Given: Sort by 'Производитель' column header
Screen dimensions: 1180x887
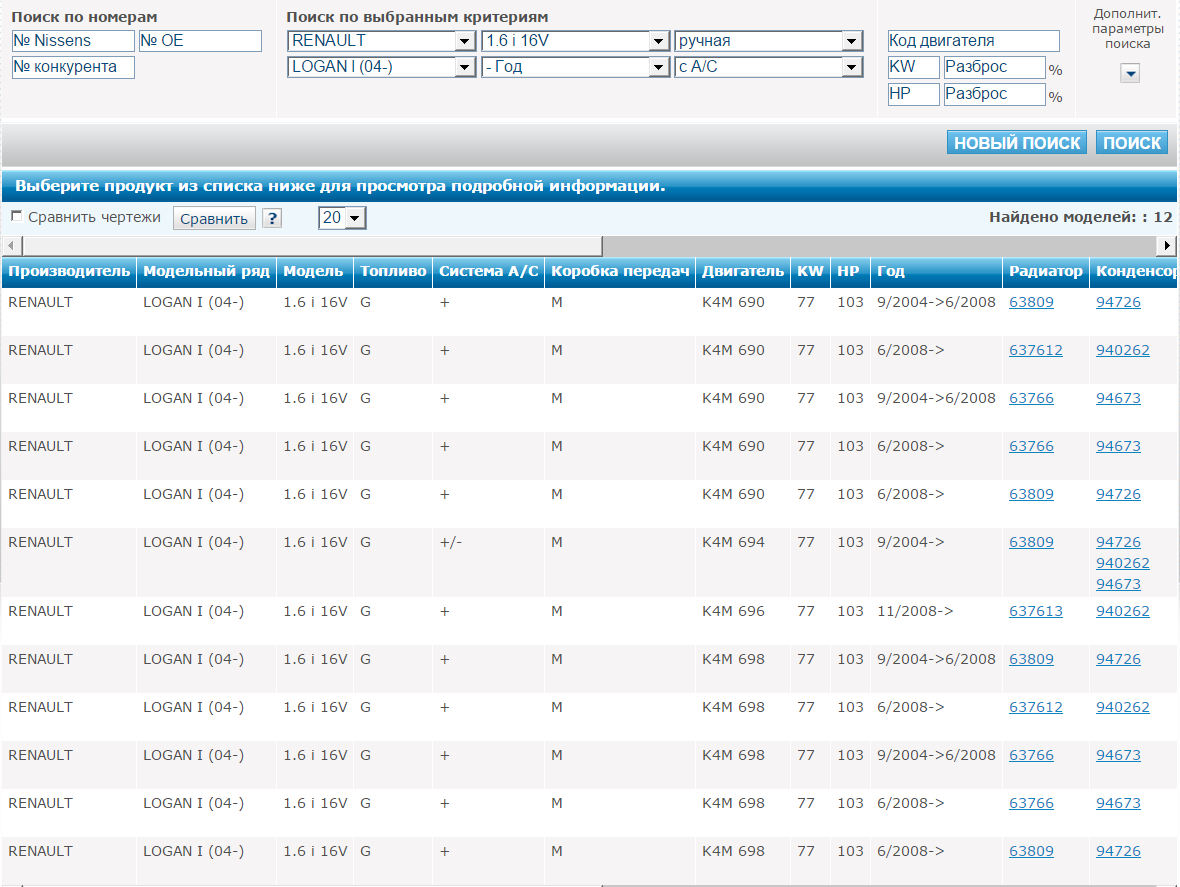Looking at the screenshot, I should pos(68,272).
